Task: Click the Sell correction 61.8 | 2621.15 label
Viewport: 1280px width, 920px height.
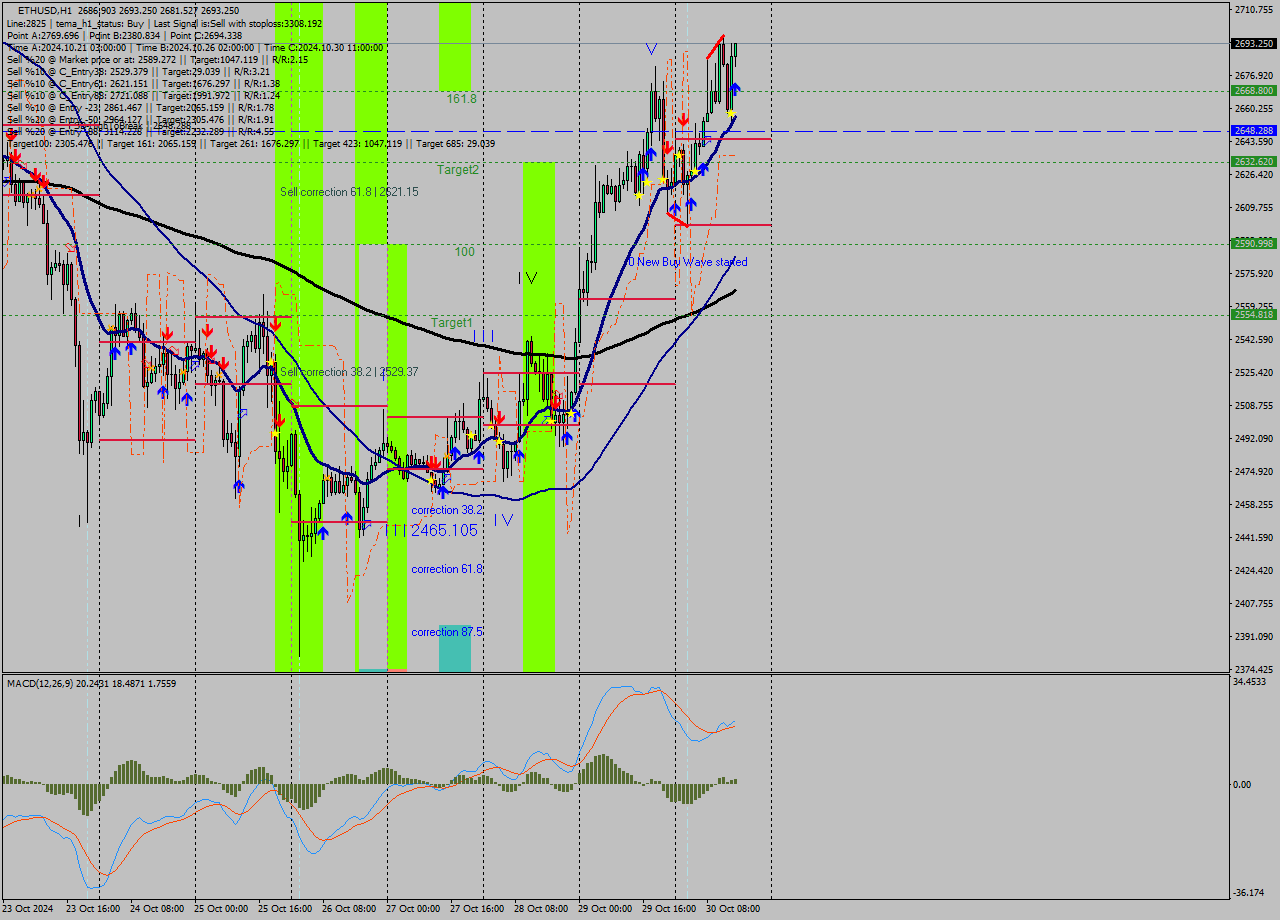Action: (349, 192)
